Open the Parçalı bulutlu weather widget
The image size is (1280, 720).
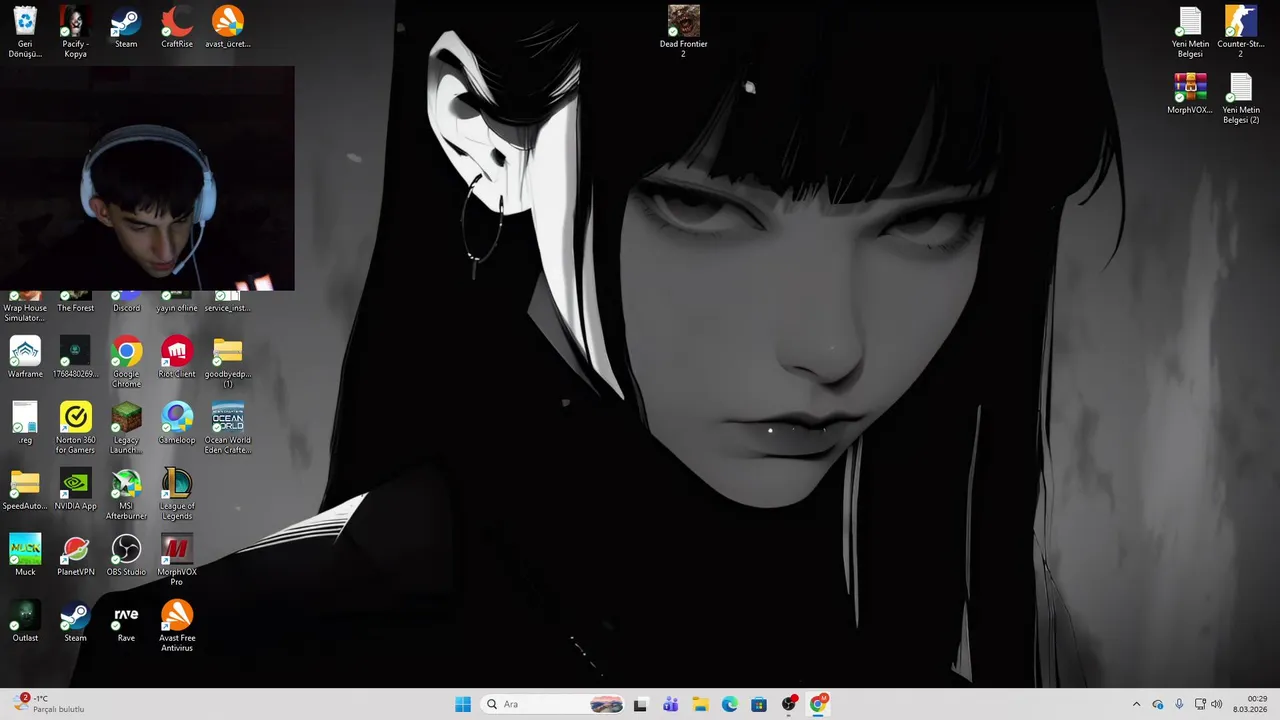48,704
